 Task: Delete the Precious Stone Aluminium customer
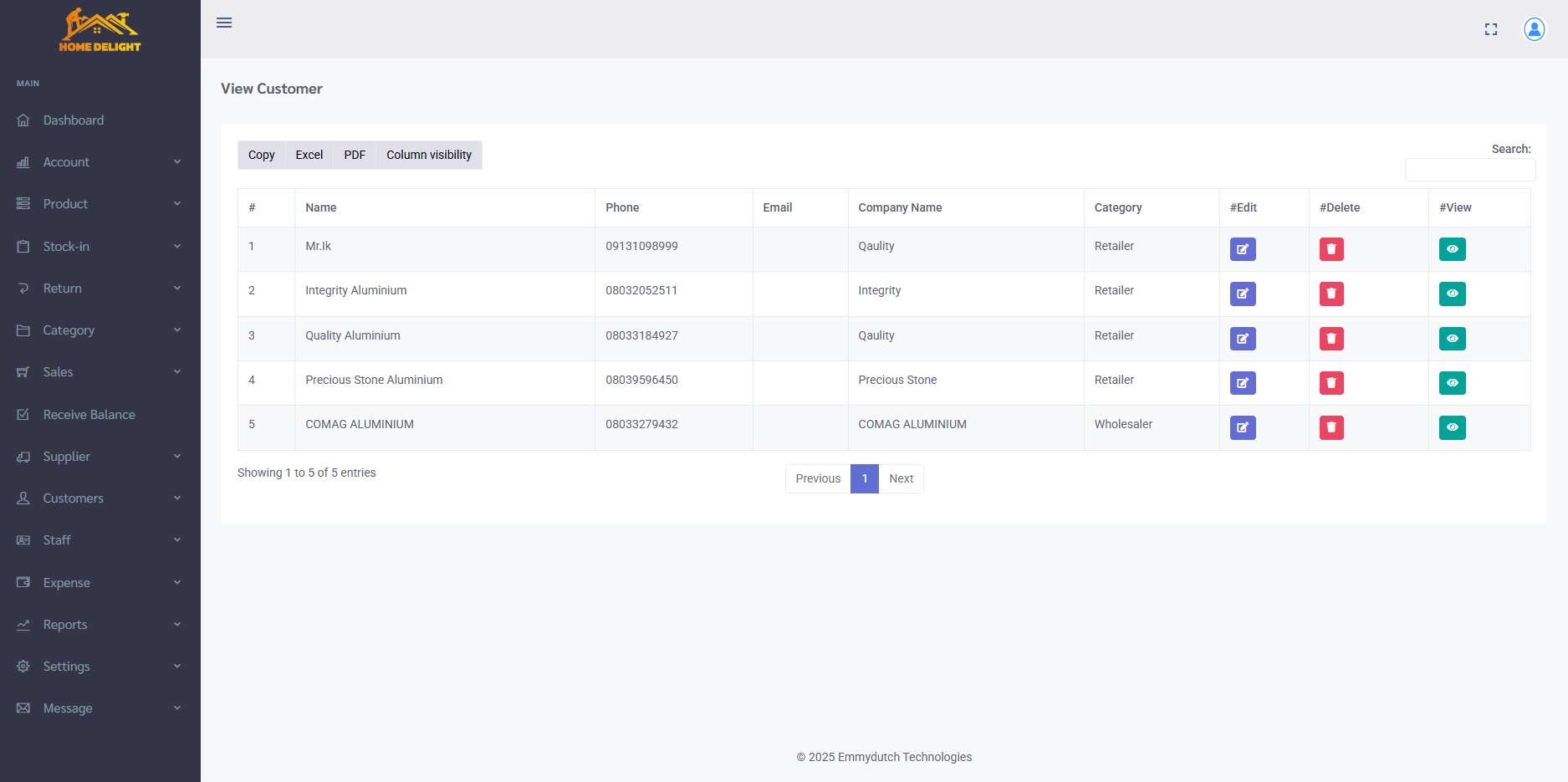(1331, 383)
